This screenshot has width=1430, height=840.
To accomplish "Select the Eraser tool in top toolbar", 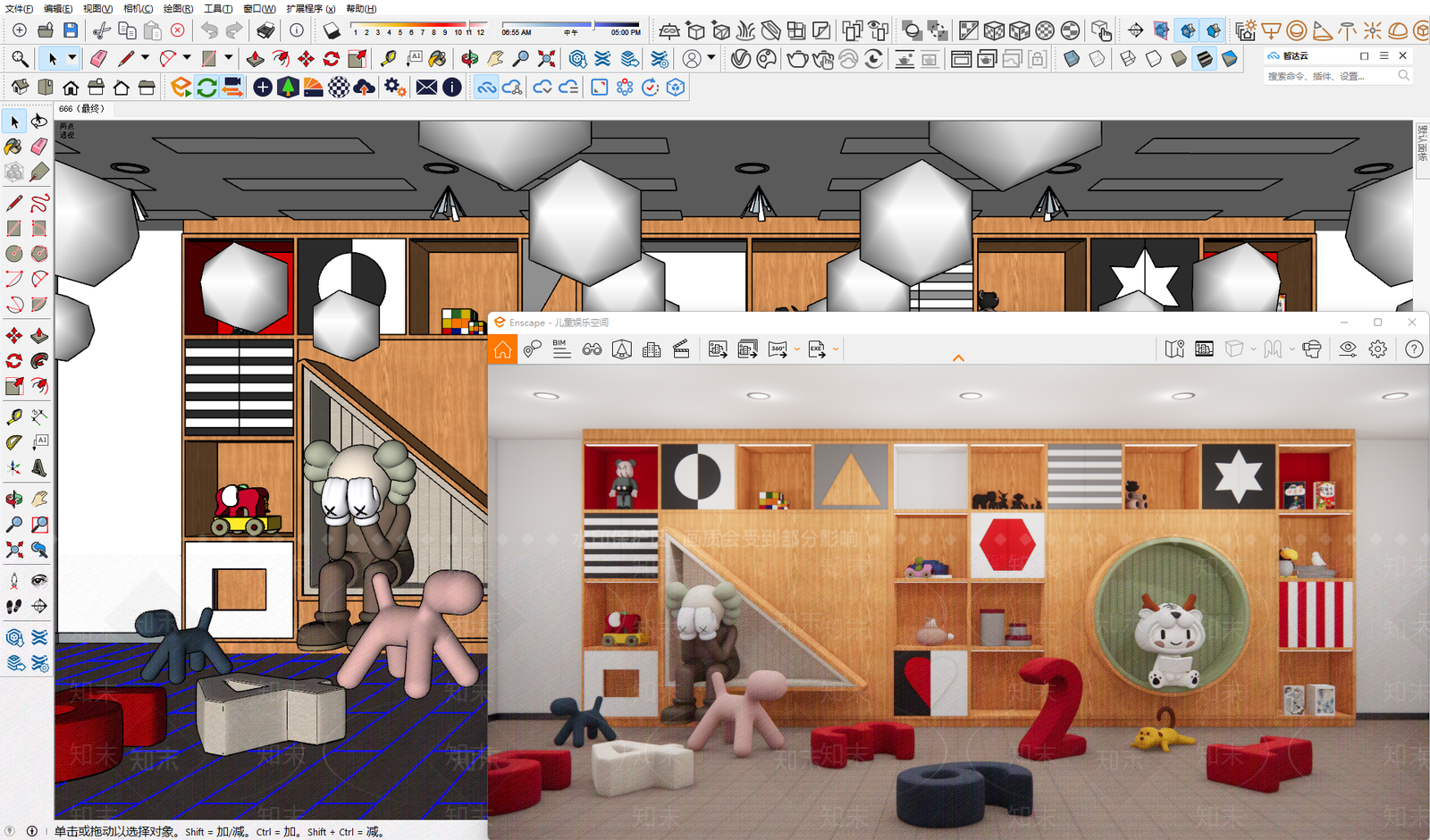I will coord(98,59).
